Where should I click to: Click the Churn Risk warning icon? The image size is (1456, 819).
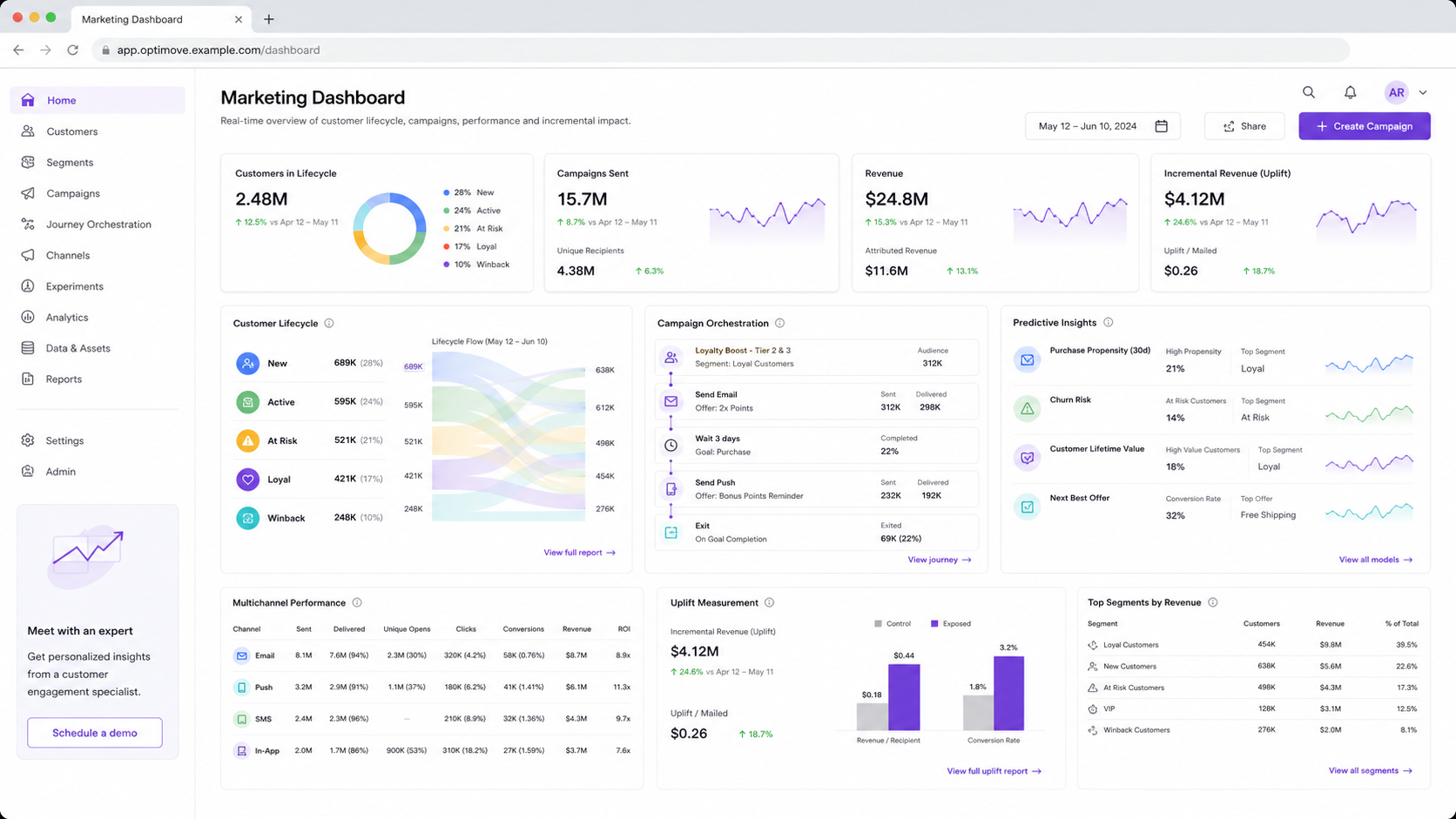tap(1028, 408)
